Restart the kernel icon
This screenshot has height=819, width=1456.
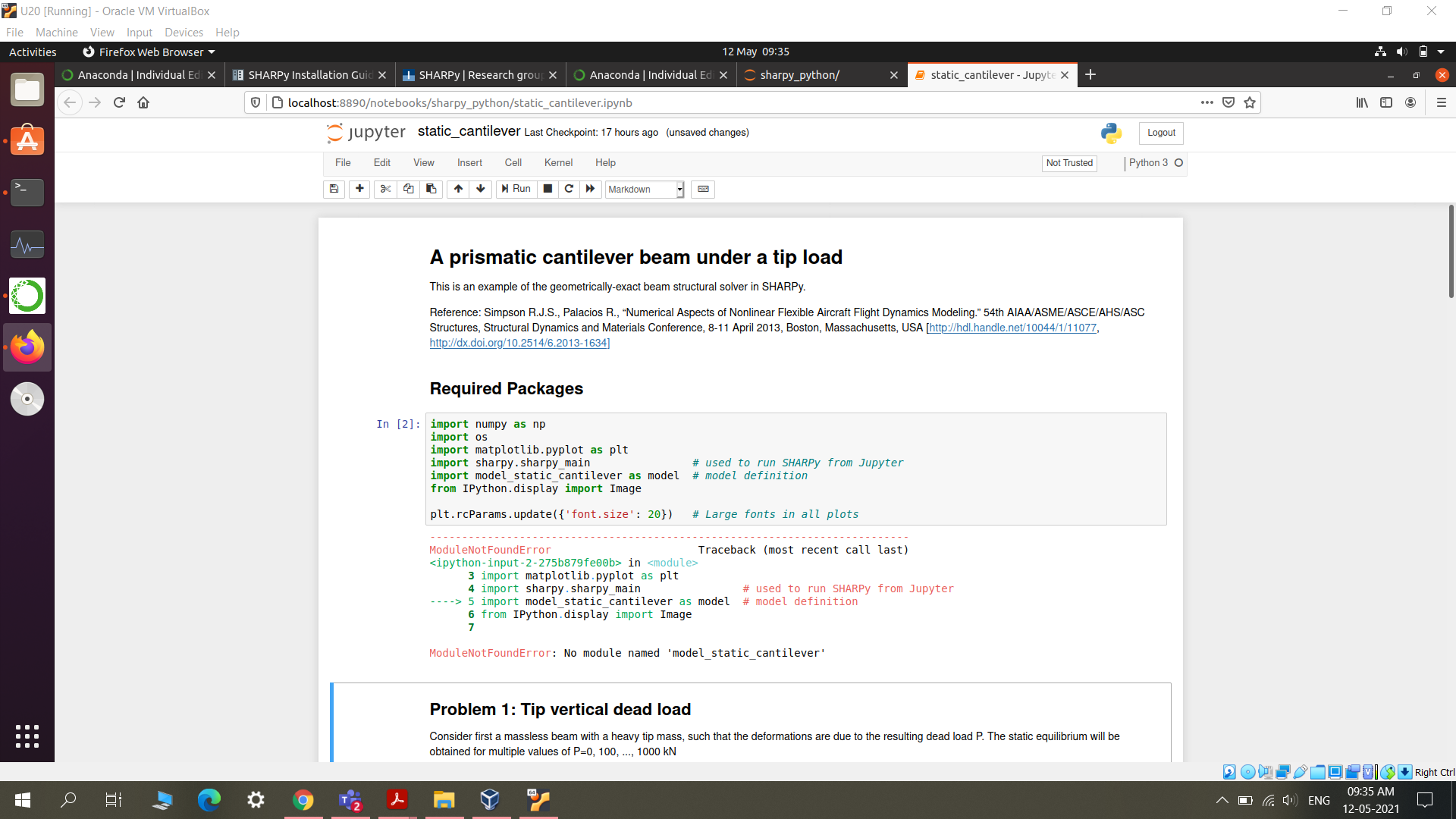click(569, 189)
